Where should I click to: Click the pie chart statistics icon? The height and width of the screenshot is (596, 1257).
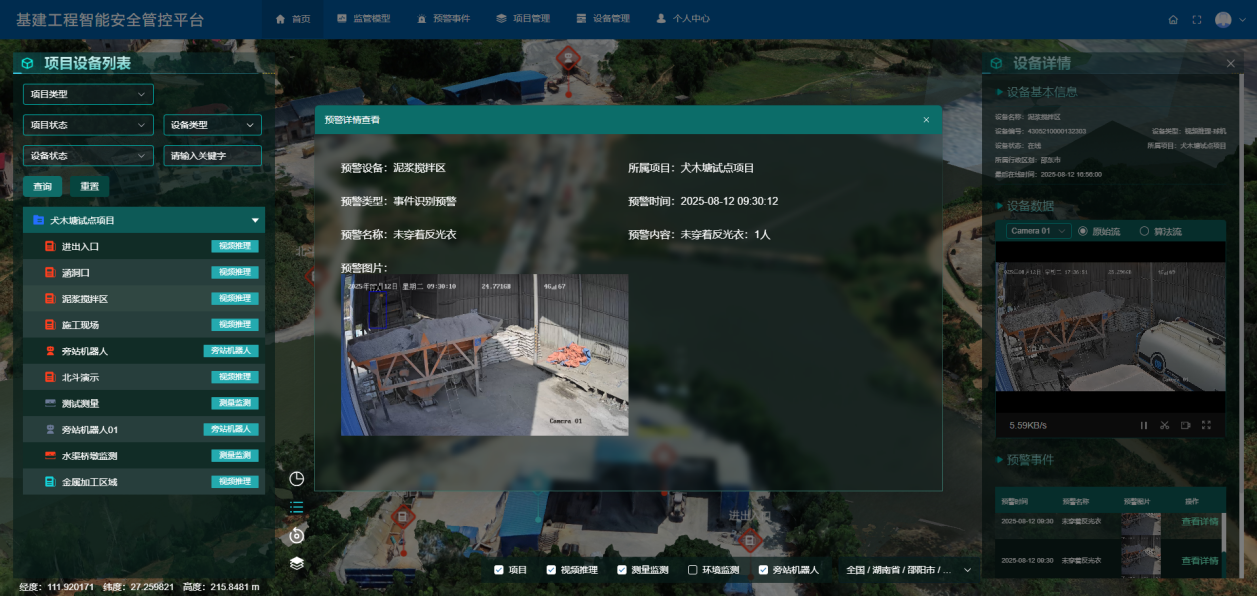point(296,479)
